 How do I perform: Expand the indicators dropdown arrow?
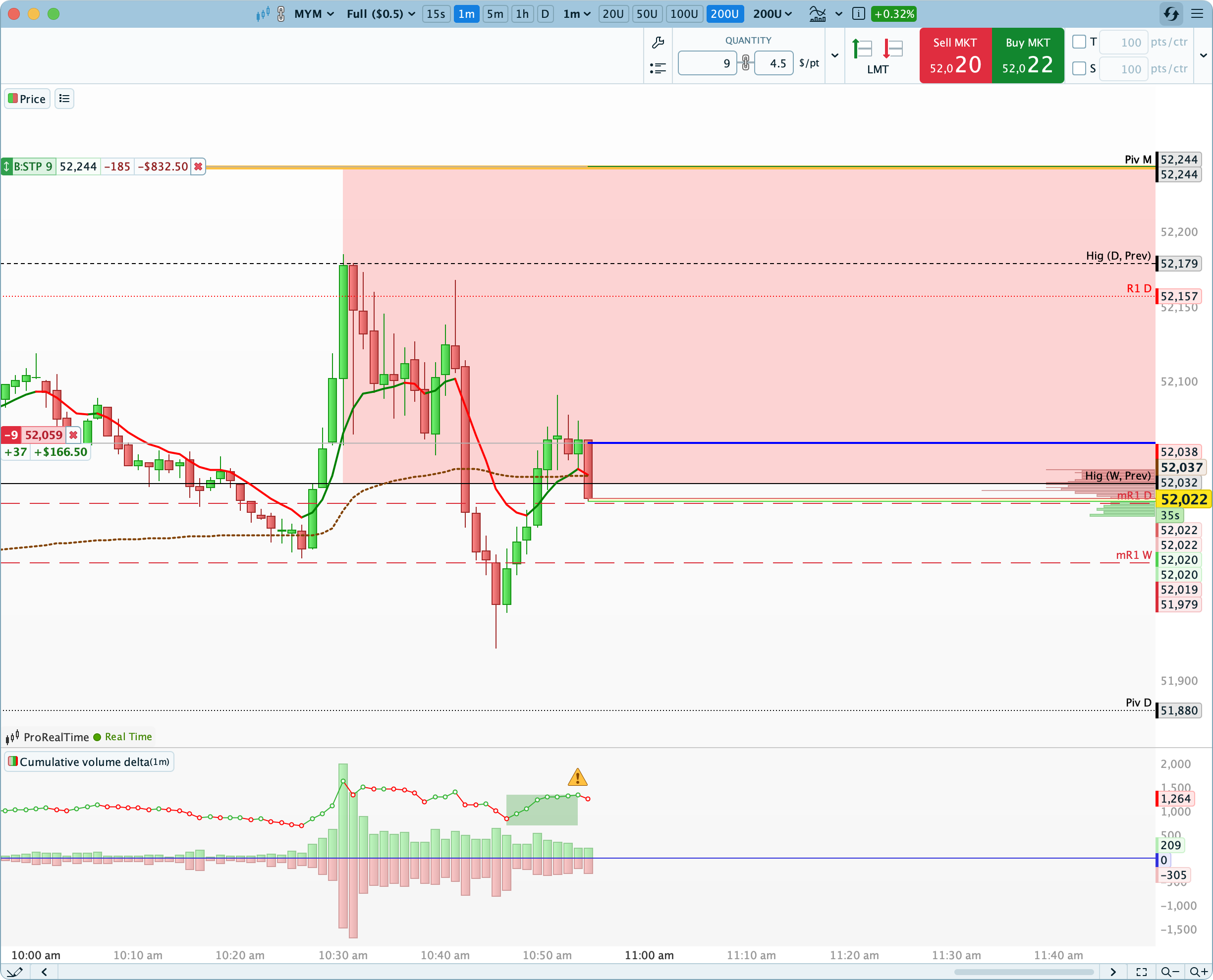(x=839, y=13)
